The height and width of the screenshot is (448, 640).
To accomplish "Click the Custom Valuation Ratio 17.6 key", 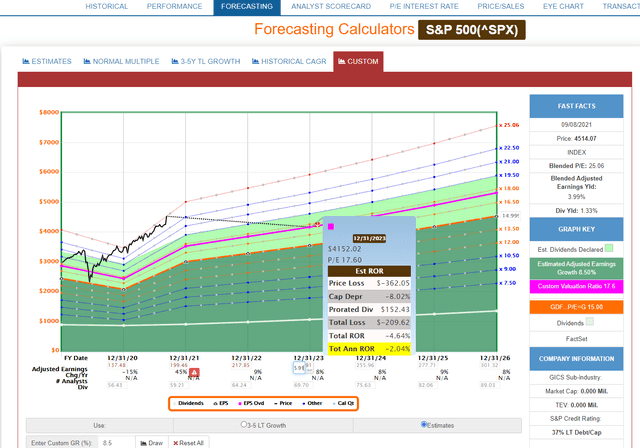I will (576, 286).
